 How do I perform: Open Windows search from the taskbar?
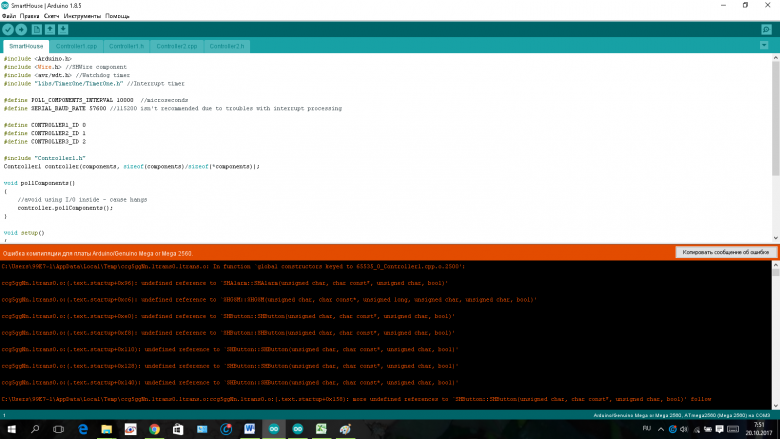point(35,429)
